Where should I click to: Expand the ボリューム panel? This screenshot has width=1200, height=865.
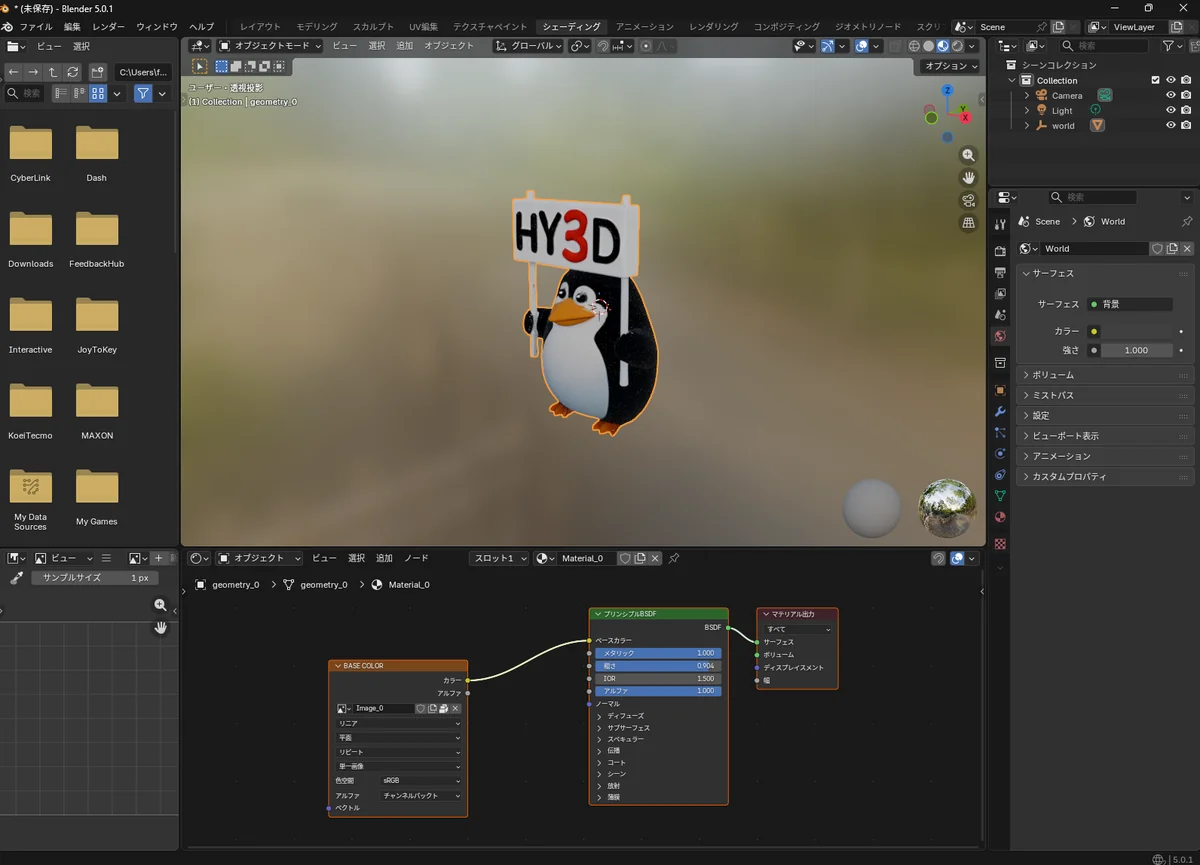point(1053,375)
